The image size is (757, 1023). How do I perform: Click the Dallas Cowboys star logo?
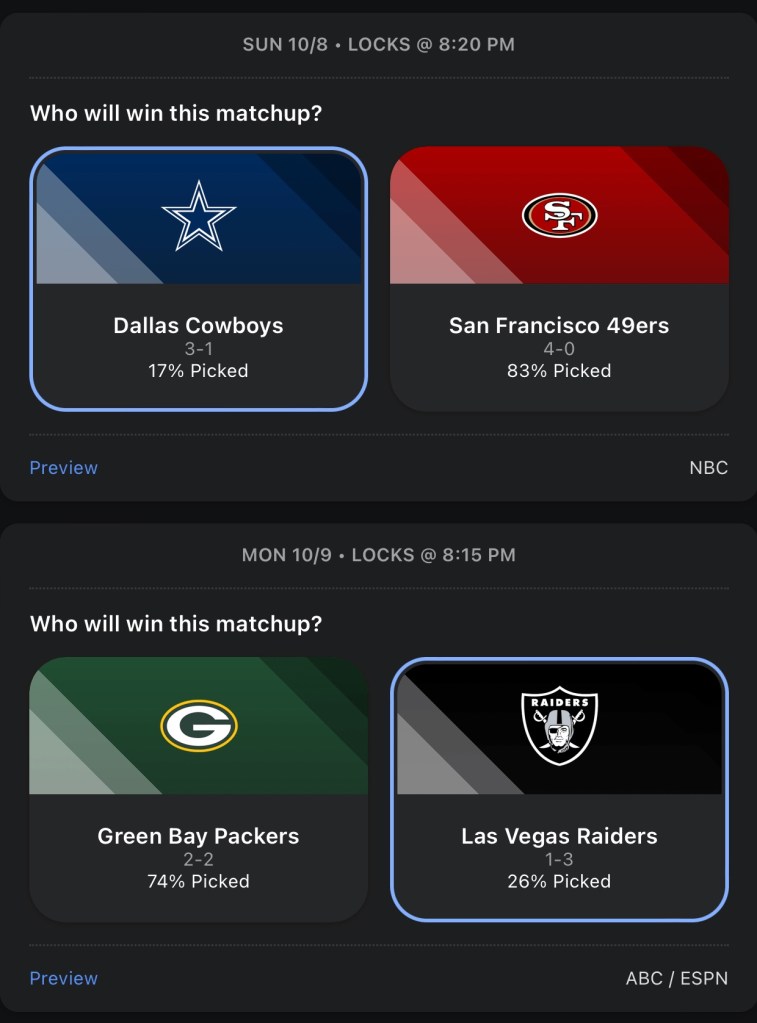coord(199,215)
